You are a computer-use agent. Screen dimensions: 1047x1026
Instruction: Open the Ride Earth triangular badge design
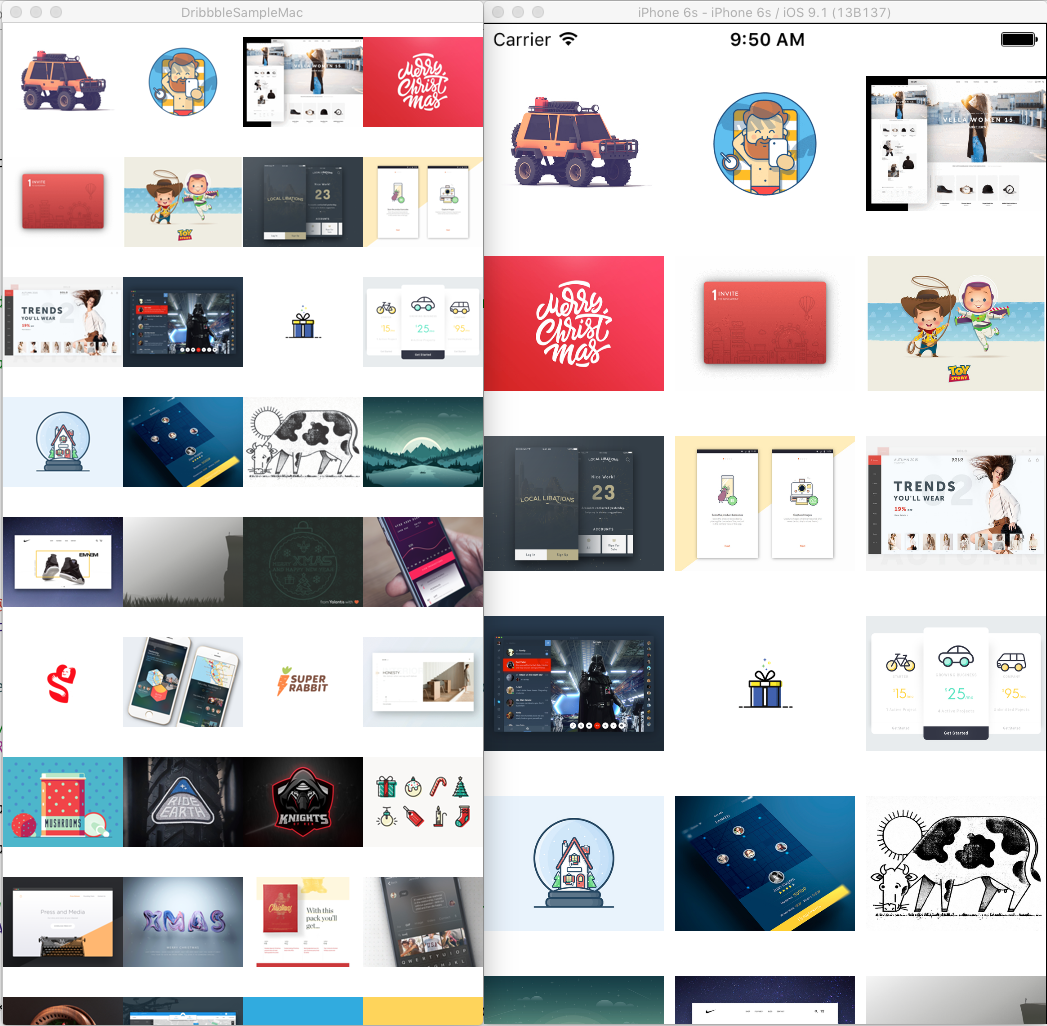(x=182, y=801)
